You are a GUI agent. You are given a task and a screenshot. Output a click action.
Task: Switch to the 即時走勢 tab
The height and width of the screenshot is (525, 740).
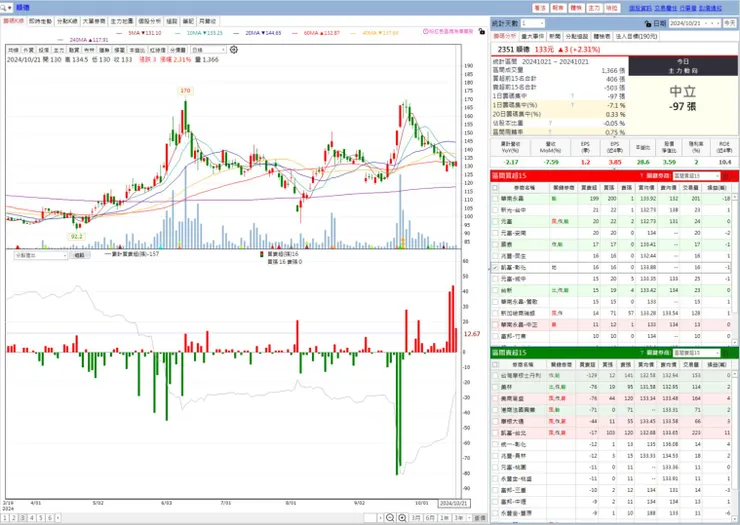coord(41,21)
